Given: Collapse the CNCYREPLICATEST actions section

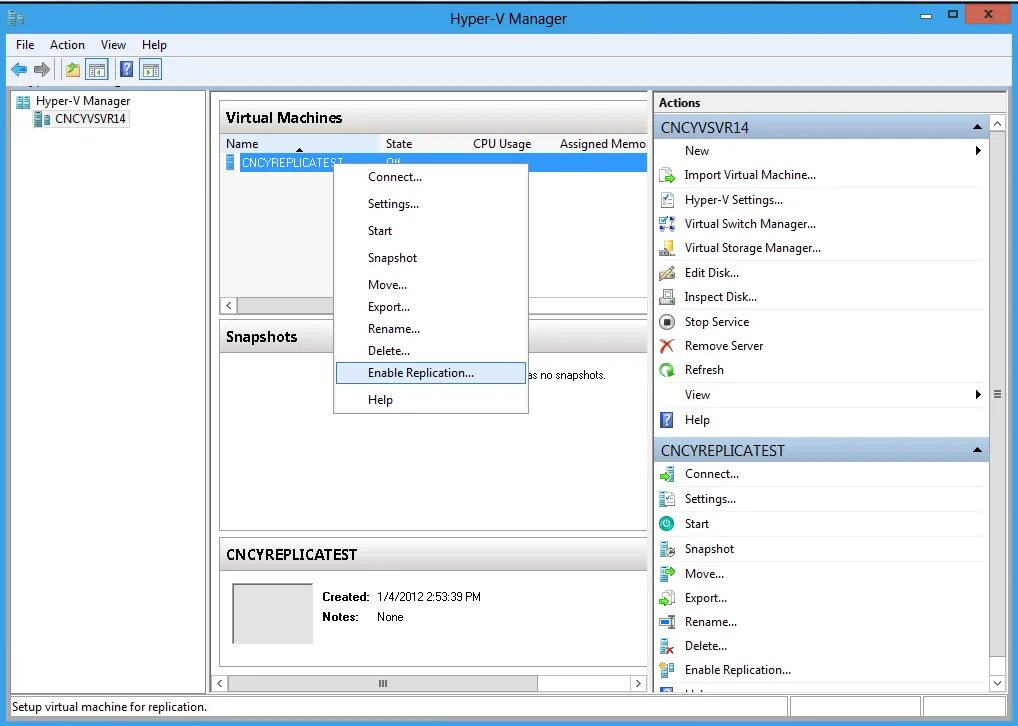Looking at the screenshot, I should point(977,450).
